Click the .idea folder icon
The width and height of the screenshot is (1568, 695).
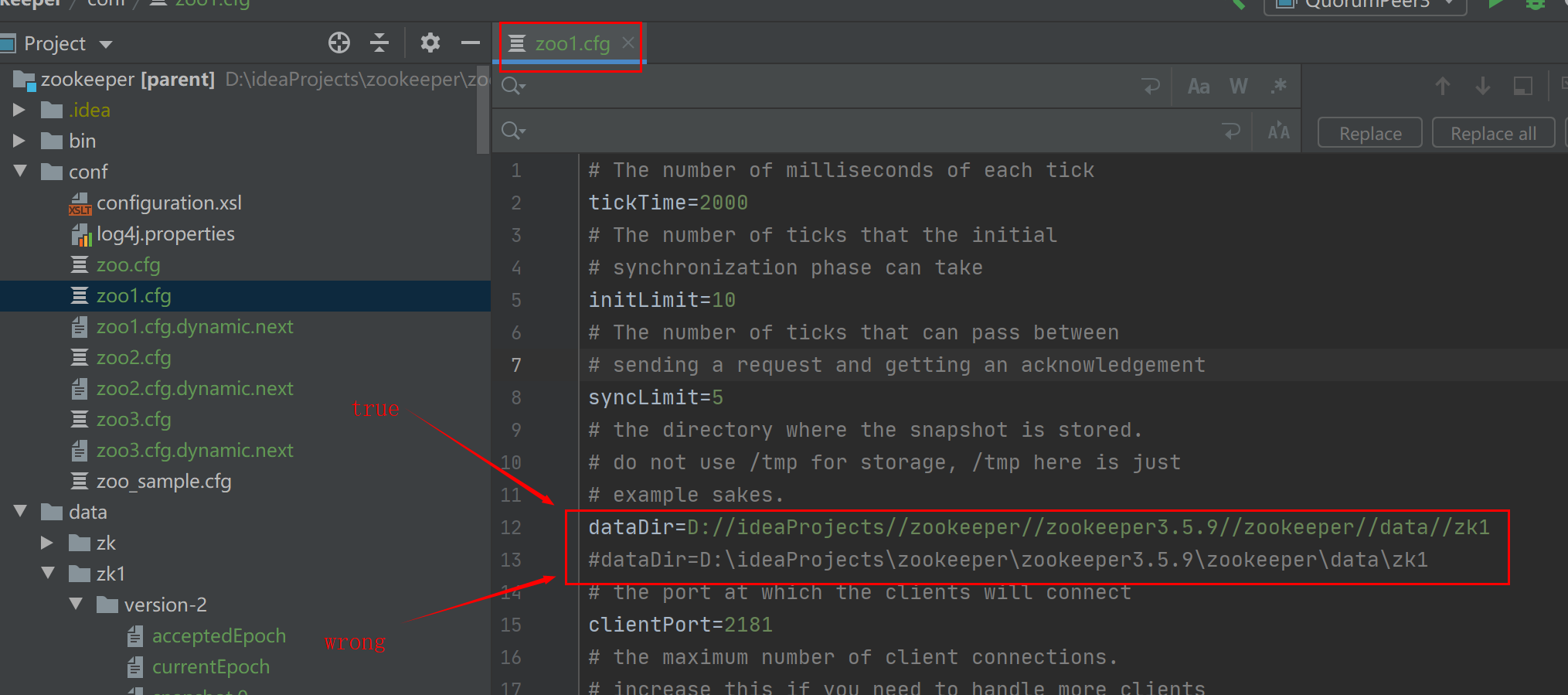tap(52, 110)
